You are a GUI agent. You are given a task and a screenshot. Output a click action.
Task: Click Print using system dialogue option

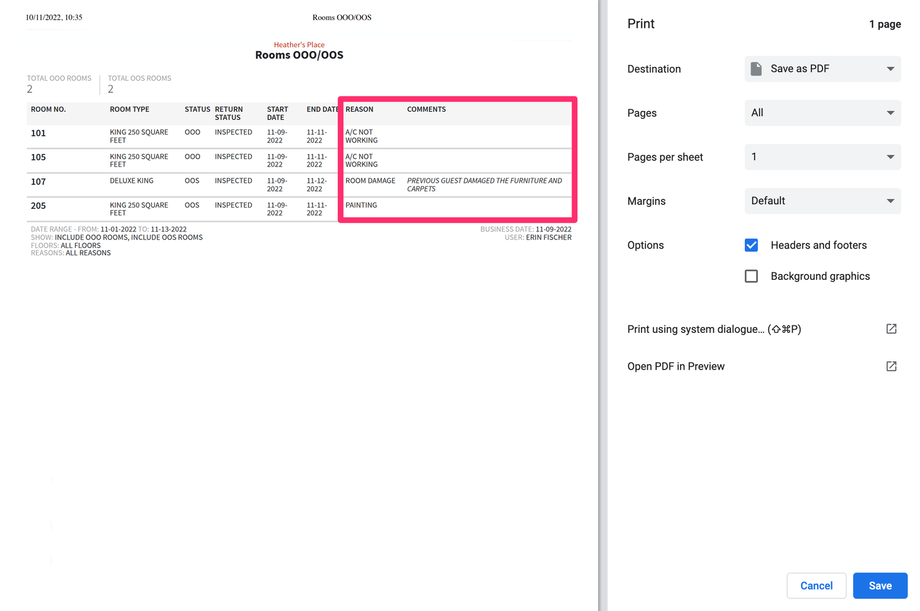click(x=714, y=329)
